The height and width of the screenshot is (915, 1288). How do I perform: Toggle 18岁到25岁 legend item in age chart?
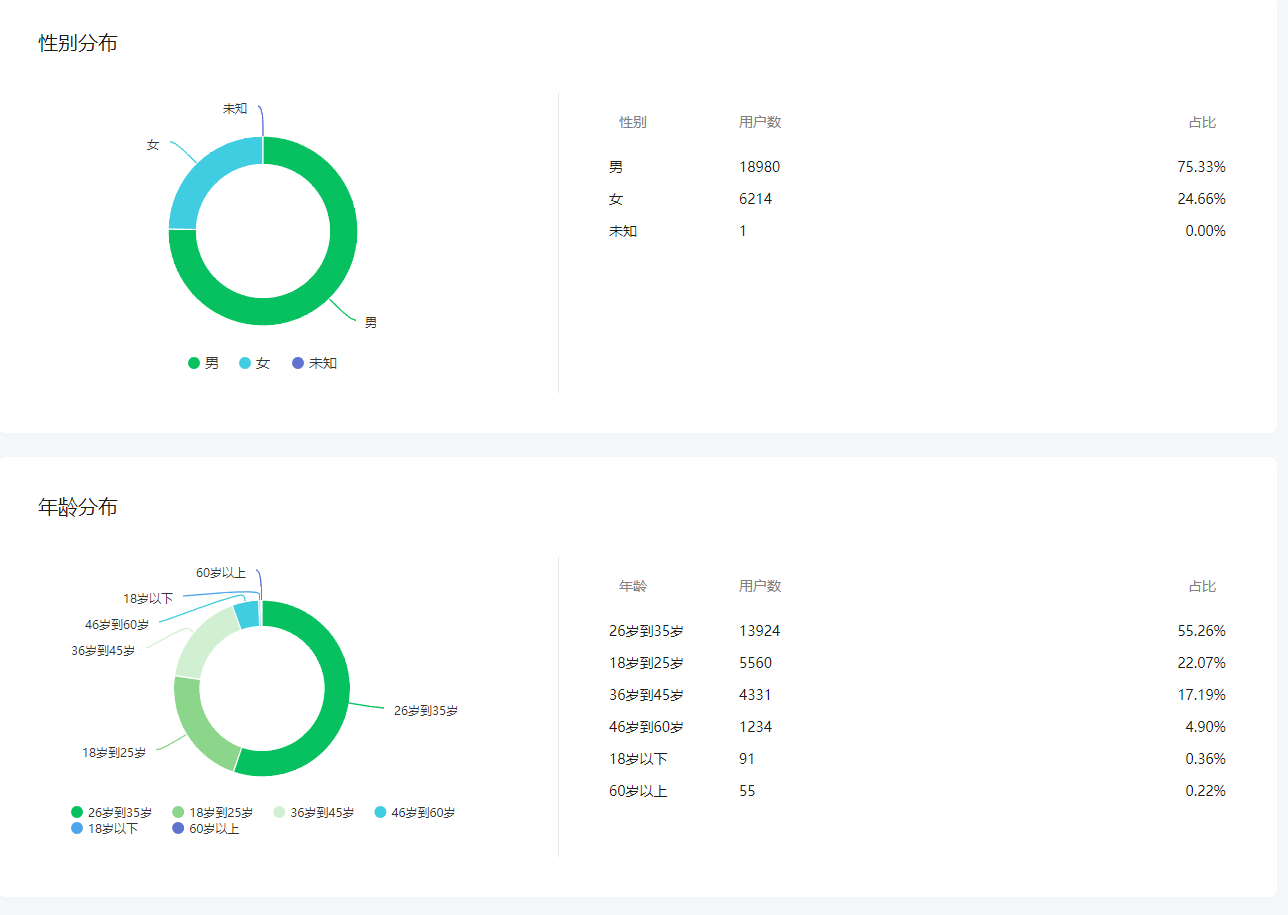[x=212, y=812]
